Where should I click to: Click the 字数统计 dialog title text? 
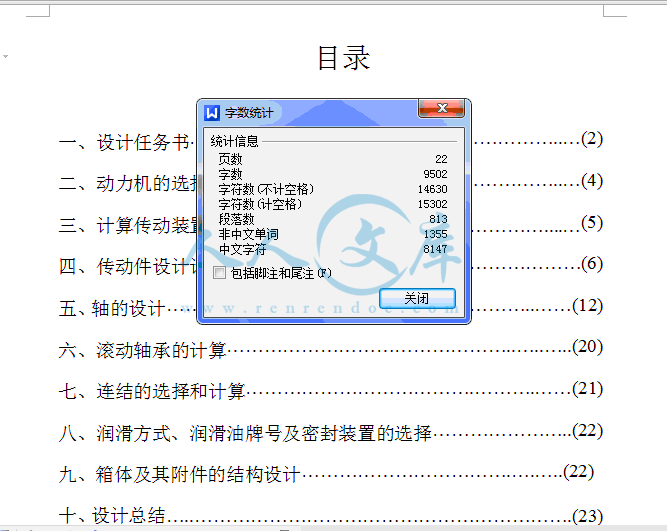[249, 113]
